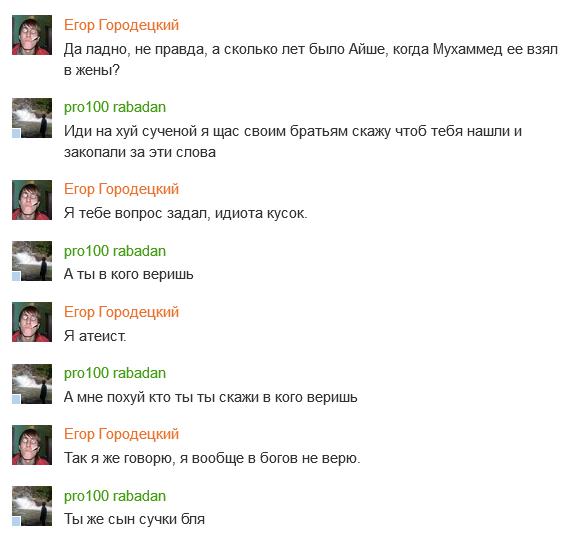
Task: Click blue status square beside 'А ты в кого веришь'
Action: [x=16, y=277]
